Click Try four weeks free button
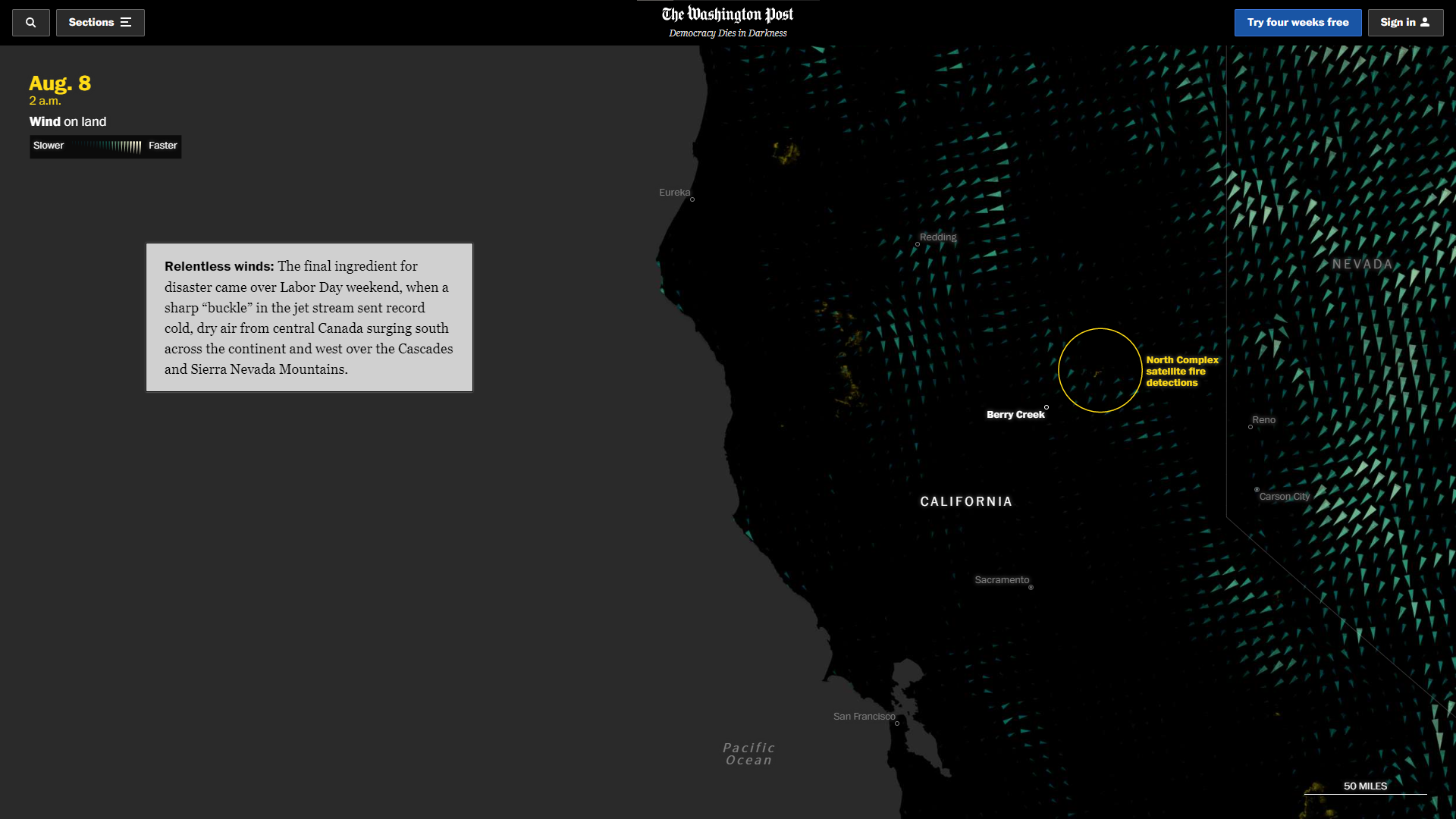Image resolution: width=1456 pixels, height=819 pixels. [x=1298, y=23]
